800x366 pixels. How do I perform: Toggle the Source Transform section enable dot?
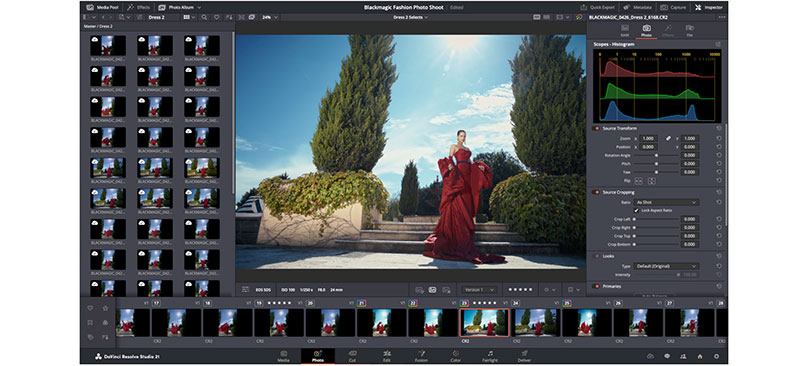click(596, 128)
